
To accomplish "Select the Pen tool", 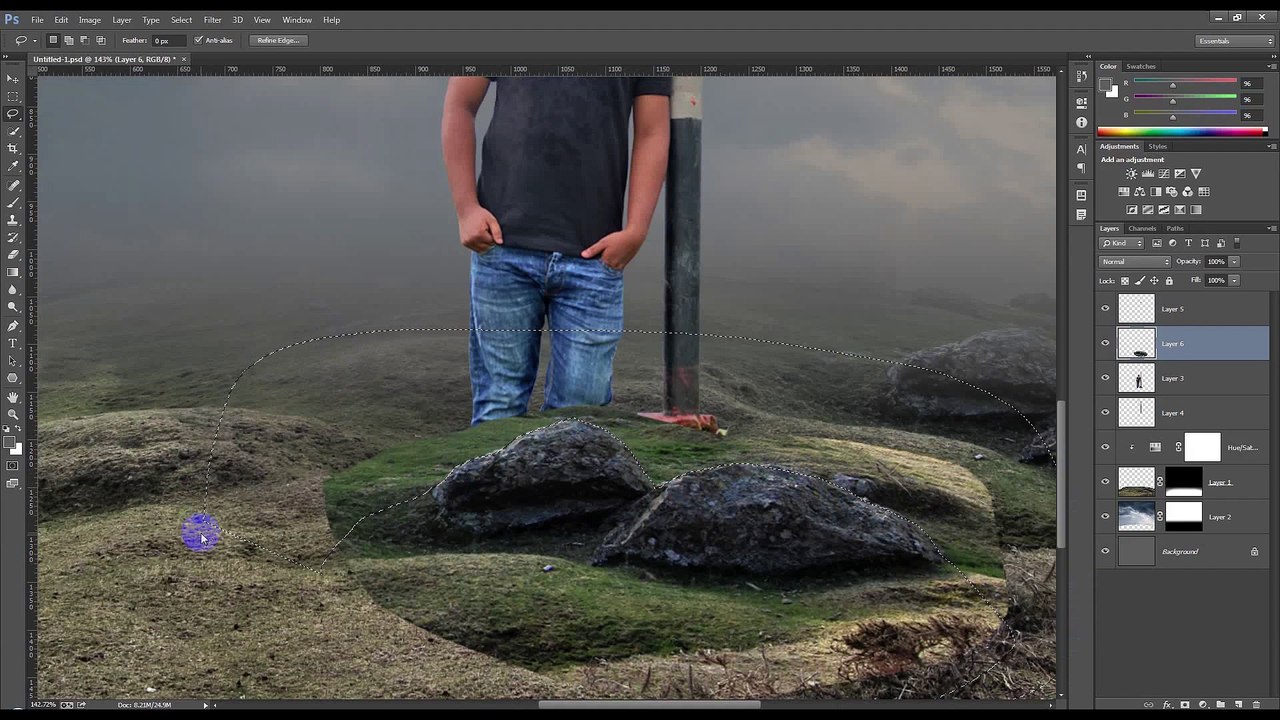I will pos(13,326).
